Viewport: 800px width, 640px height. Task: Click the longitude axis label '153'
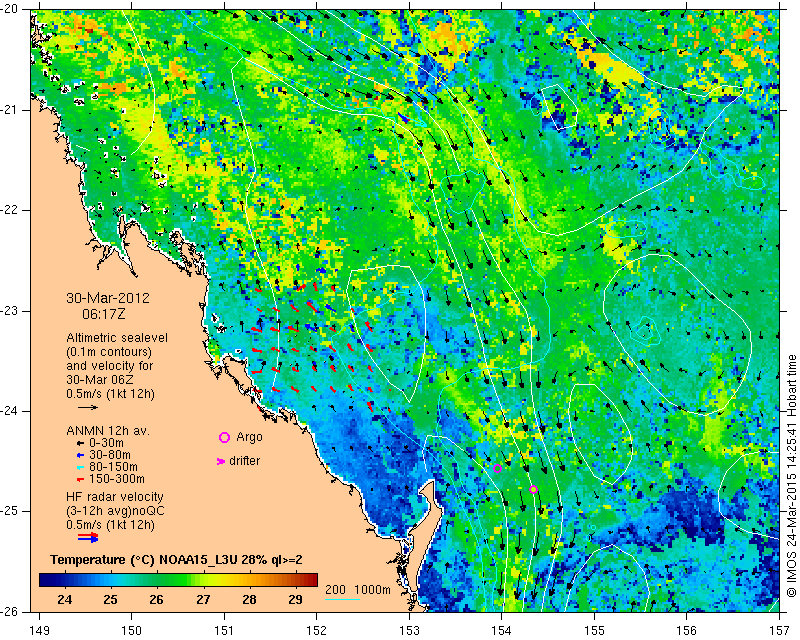coord(410,630)
